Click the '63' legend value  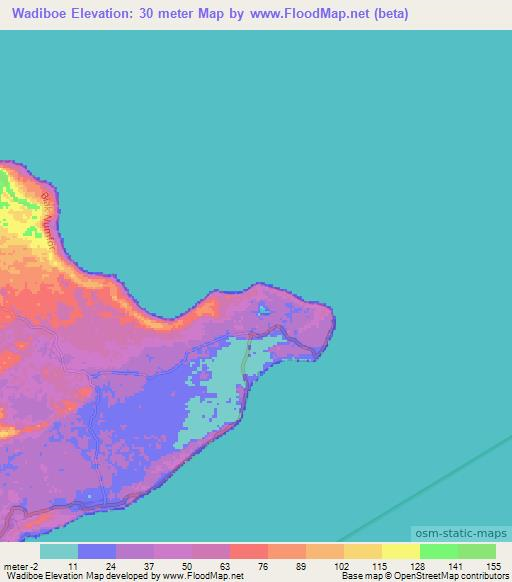coord(225,567)
